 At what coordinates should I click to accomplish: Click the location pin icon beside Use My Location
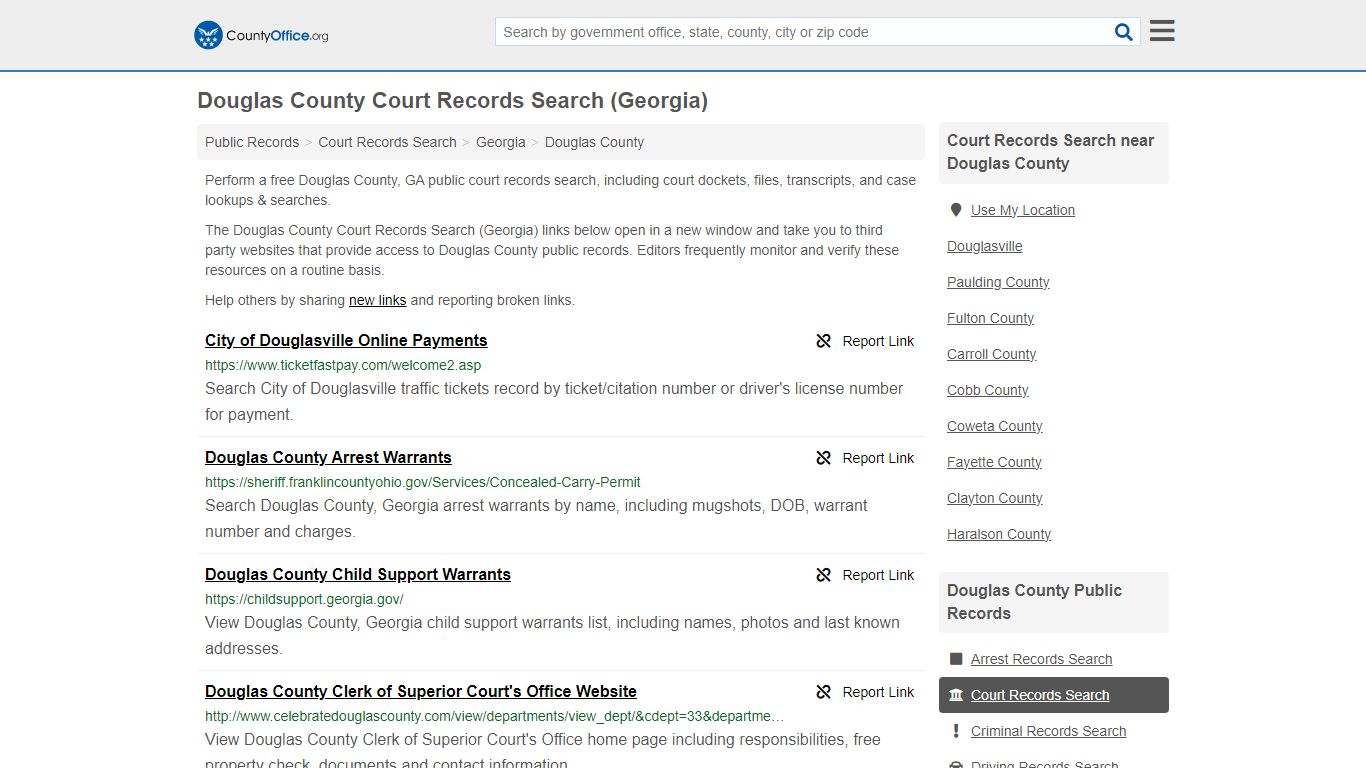pyautogui.click(x=955, y=210)
